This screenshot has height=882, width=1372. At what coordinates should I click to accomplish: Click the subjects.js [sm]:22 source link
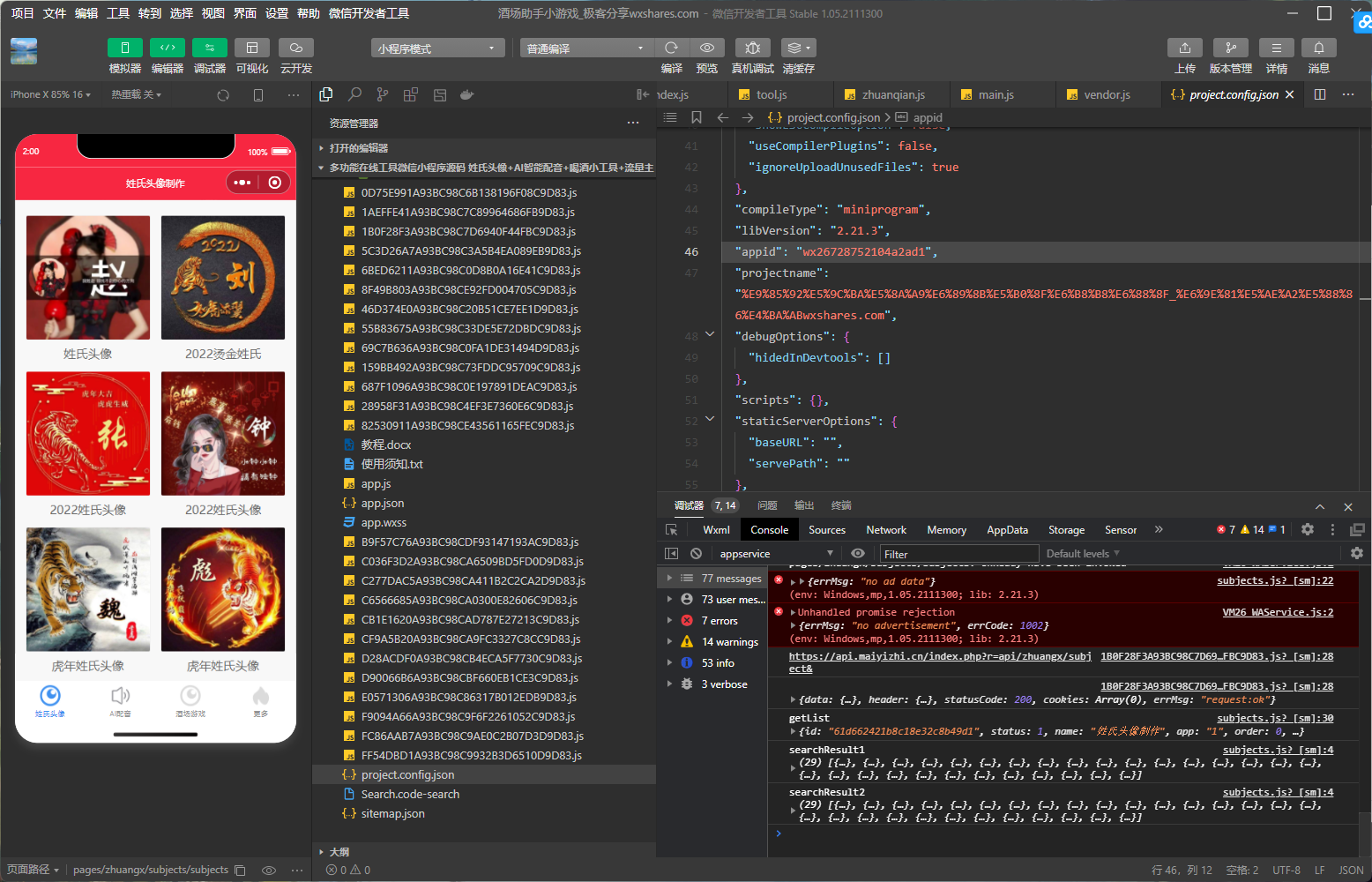(x=1274, y=580)
